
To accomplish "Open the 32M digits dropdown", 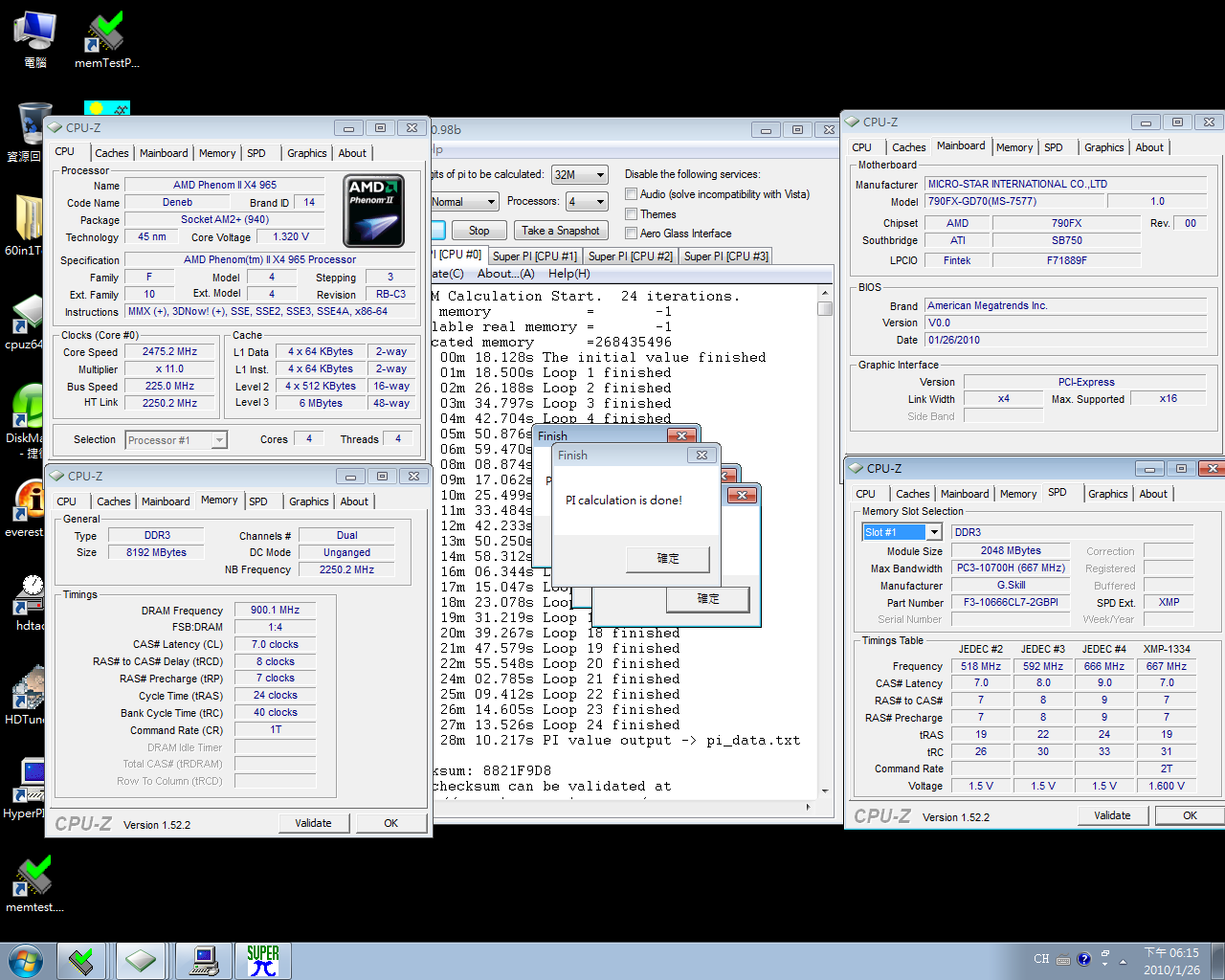I will (580, 175).
